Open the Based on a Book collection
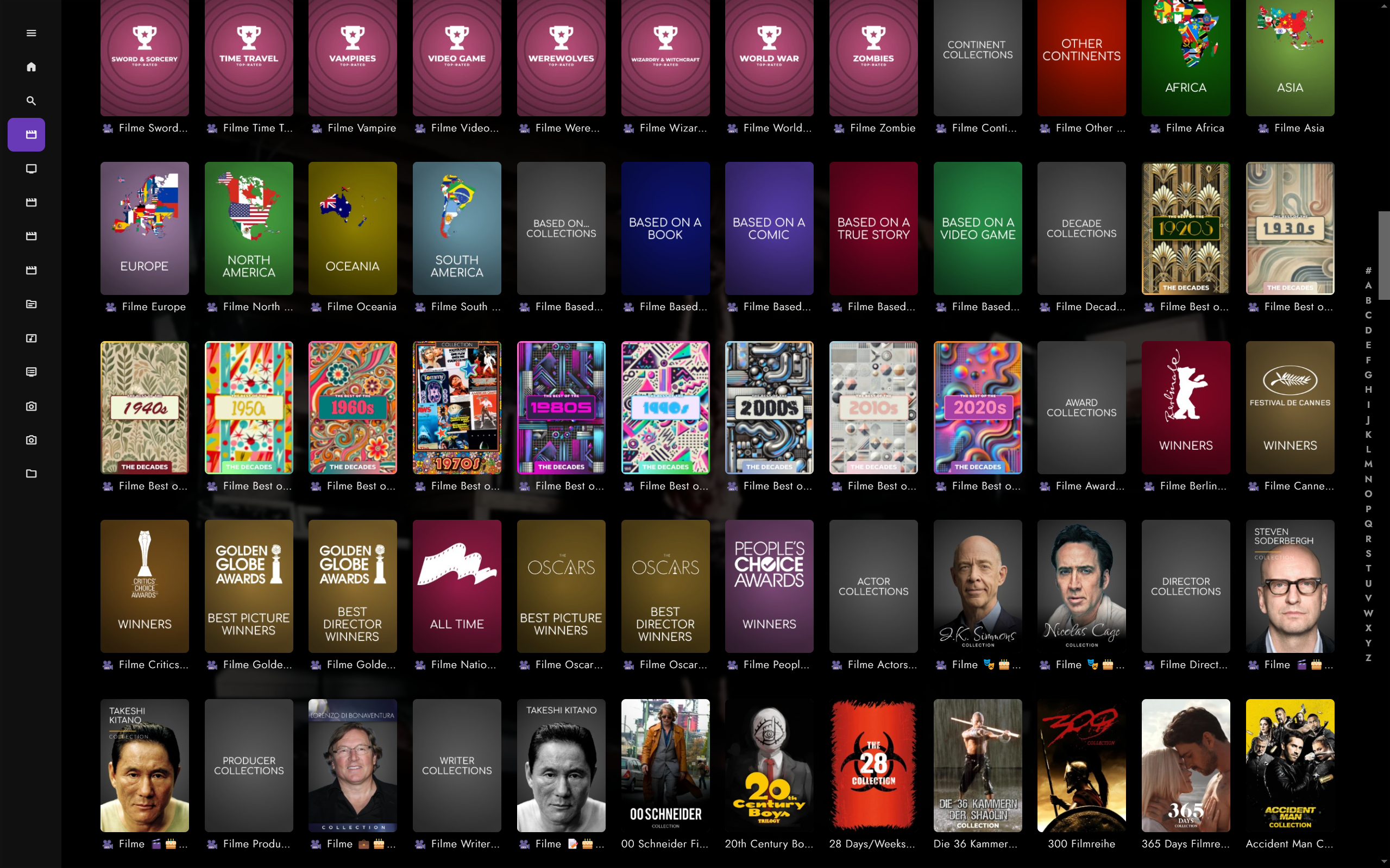This screenshot has width=1390, height=868. coord(665,229)
